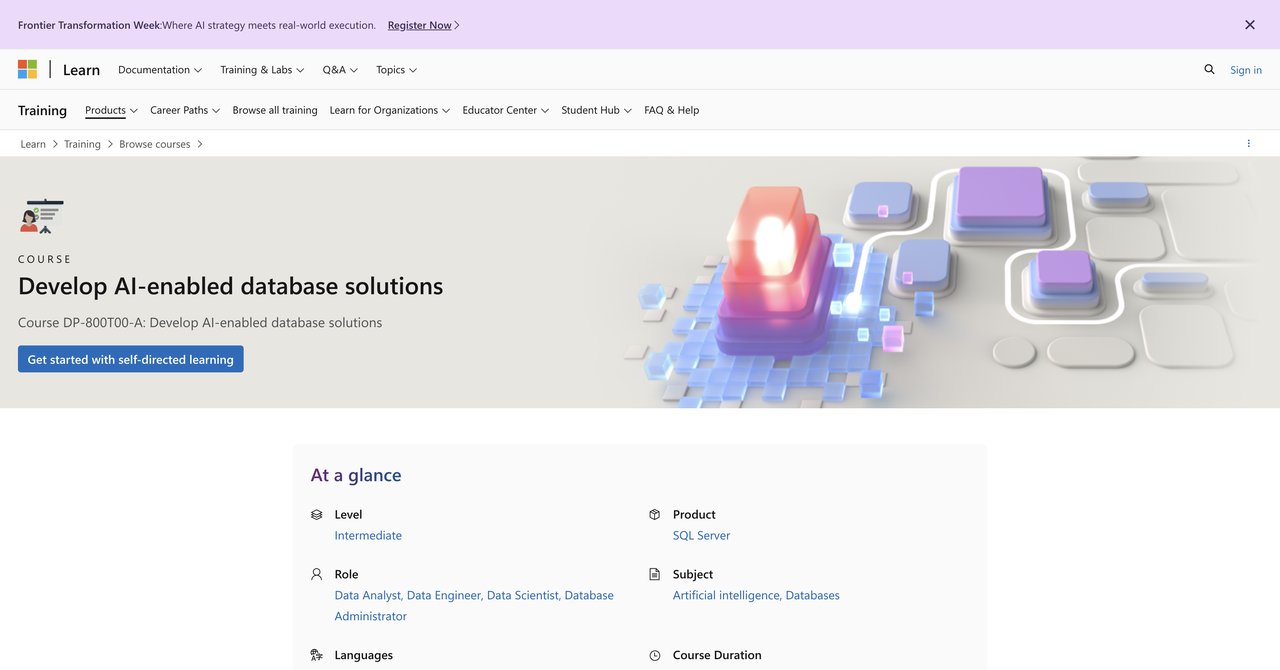
Task: Expand the Career Paths menu
Action: pos(185,110)
